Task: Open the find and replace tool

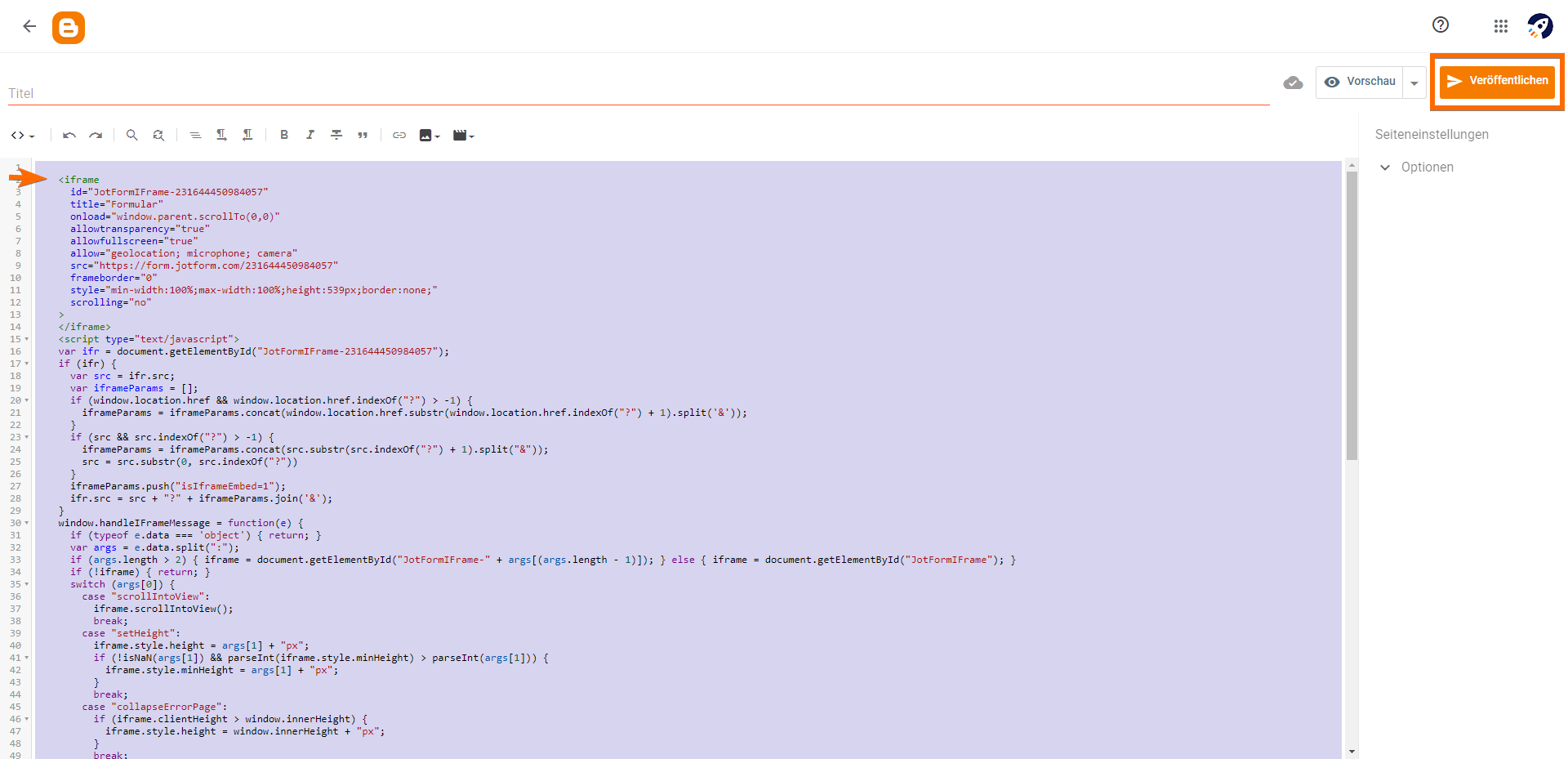Action: [158, 136]
